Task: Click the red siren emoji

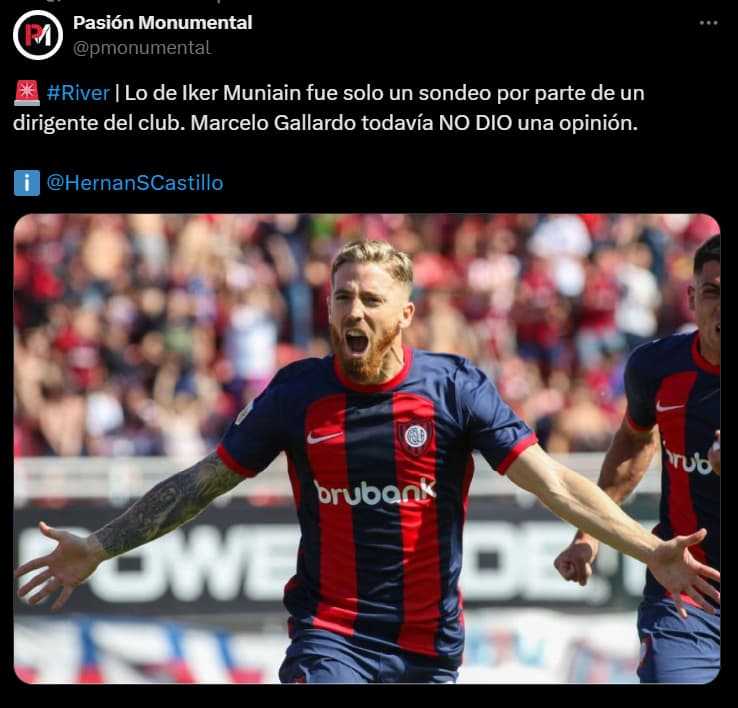Action: click(27, 93)
